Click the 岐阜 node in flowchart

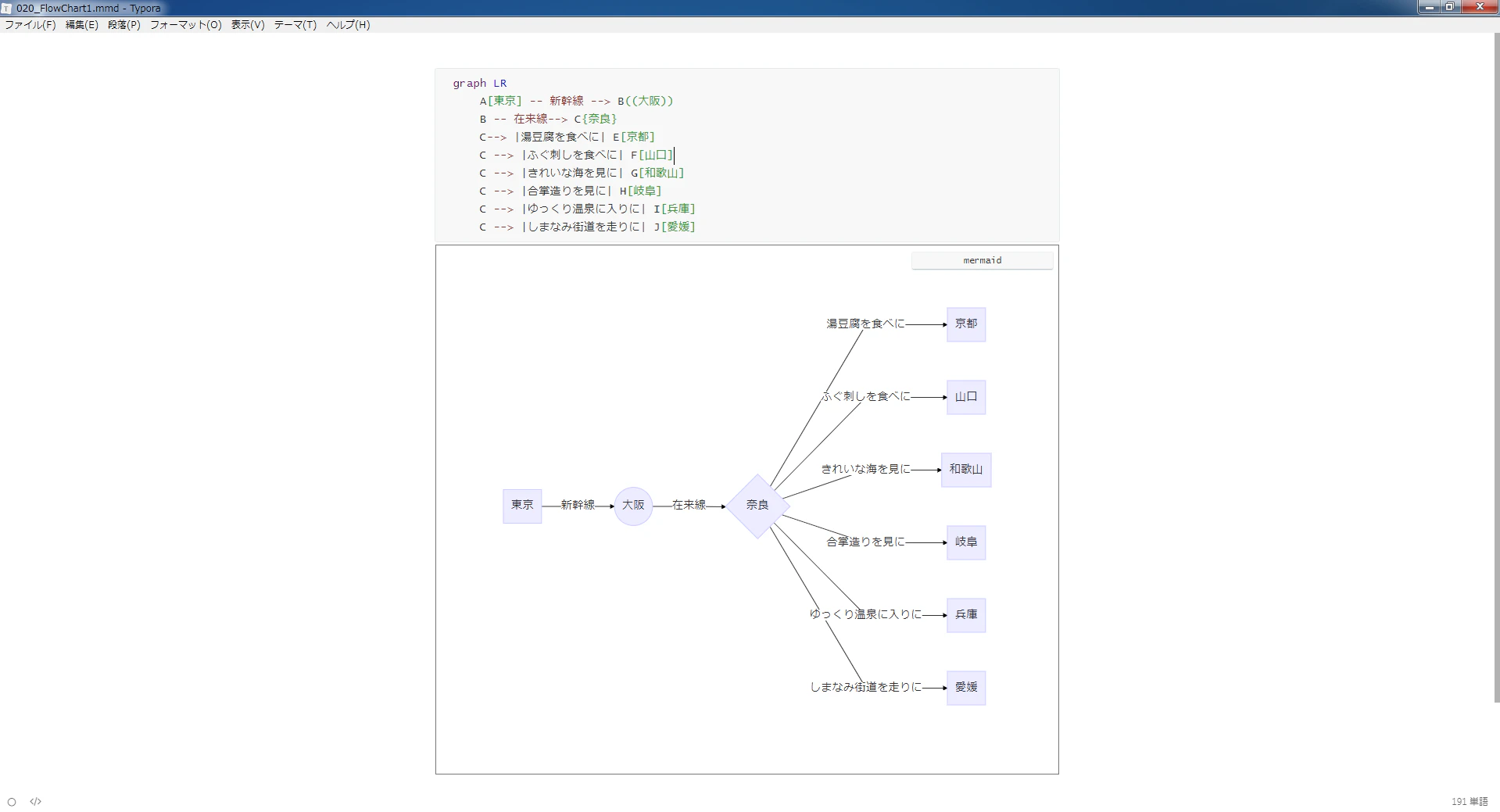coord(966,542)
